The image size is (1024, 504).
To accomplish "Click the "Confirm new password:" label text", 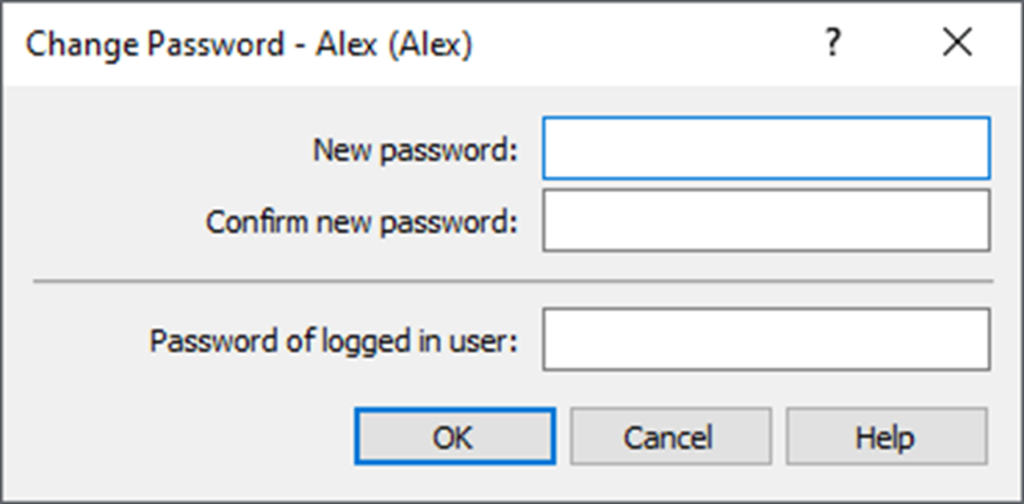I will coord(362,222).
